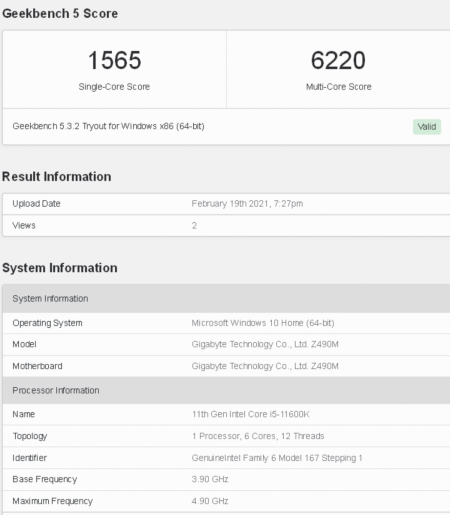
Task: Click the Result Information heading
Action: pos(57,177)
